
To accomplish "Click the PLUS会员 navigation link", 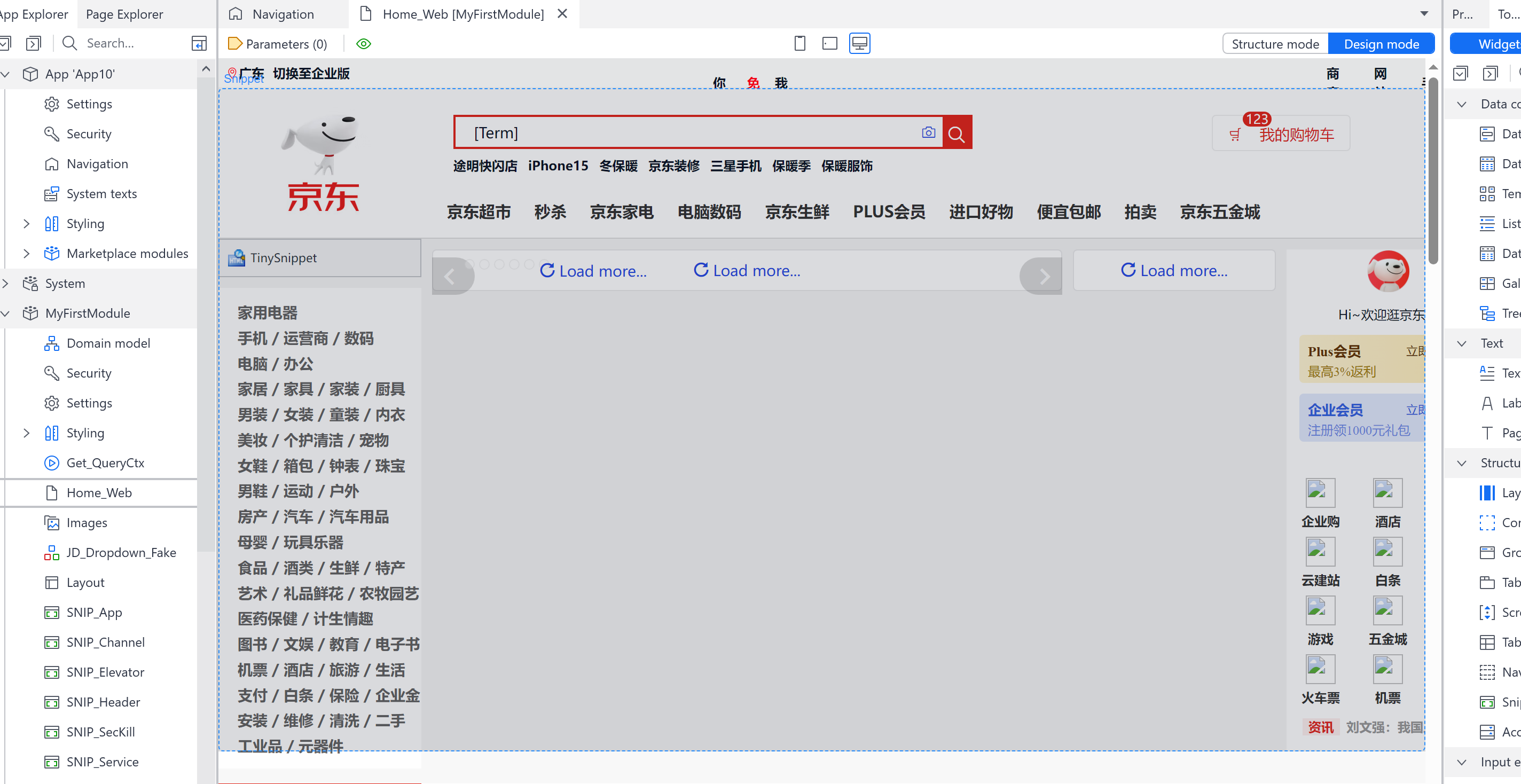I will click(889, 212).
